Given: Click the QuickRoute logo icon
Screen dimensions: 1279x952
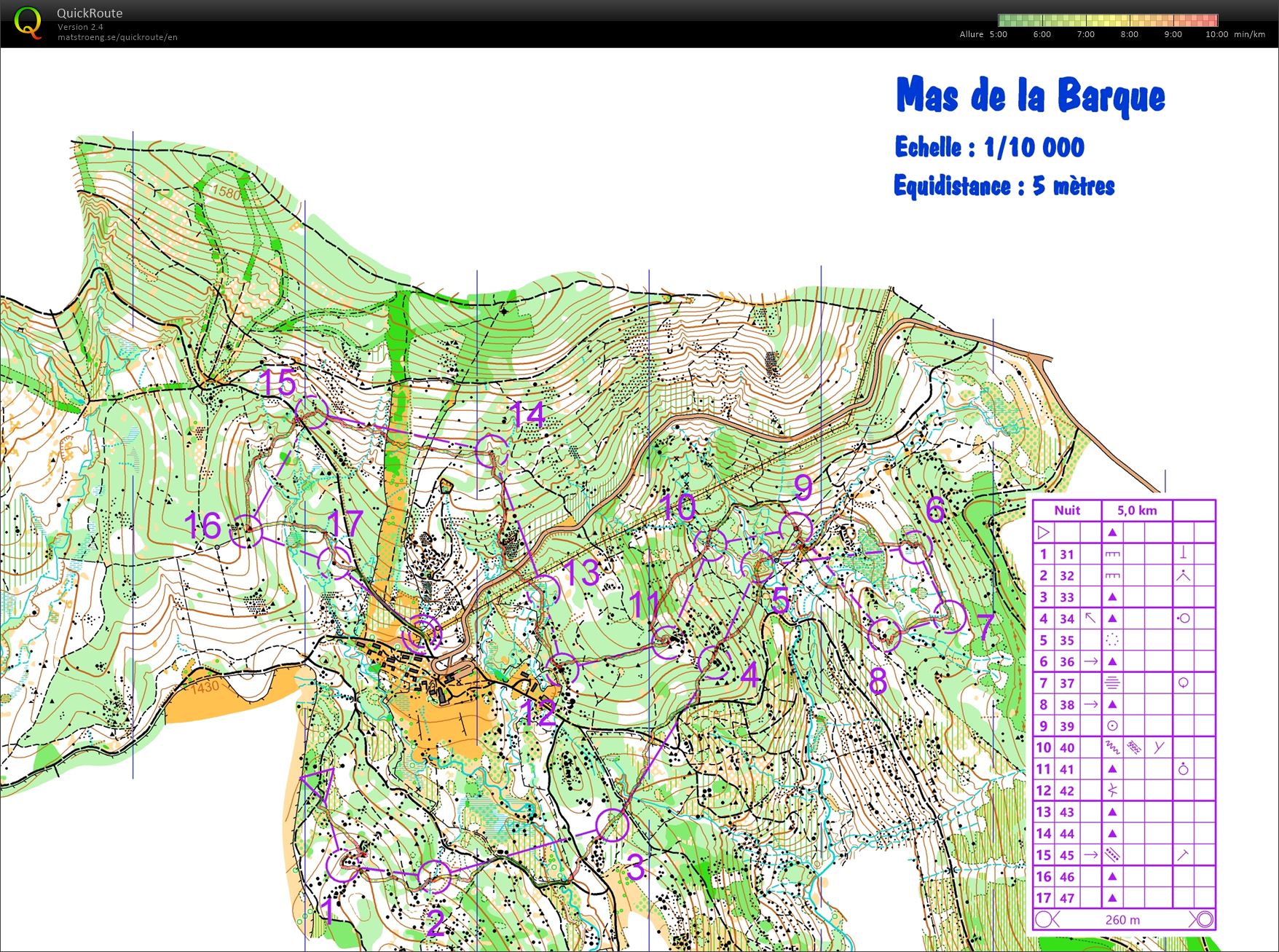Looking at the screenshot, I should (28, 23).
